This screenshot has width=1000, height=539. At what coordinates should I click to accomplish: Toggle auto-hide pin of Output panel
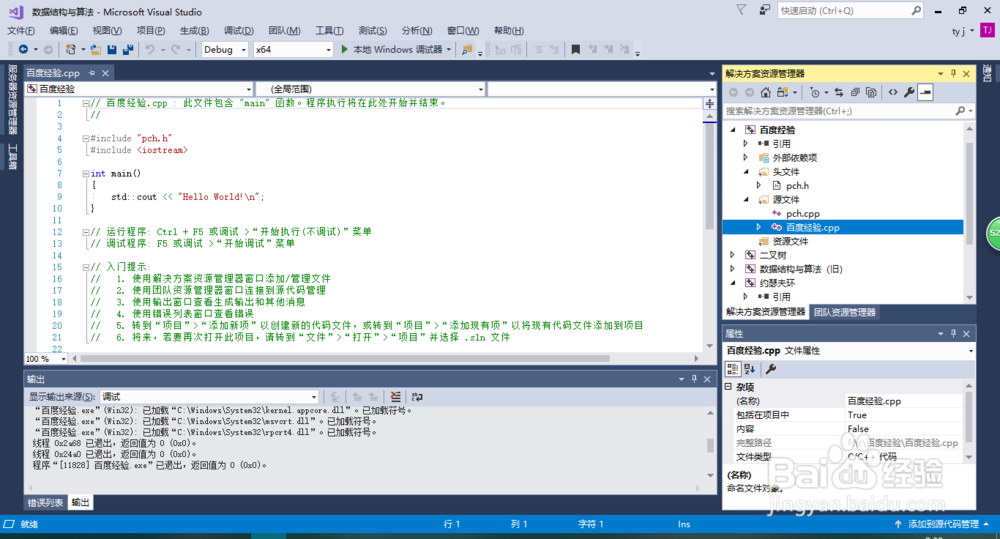coord(695,379)
